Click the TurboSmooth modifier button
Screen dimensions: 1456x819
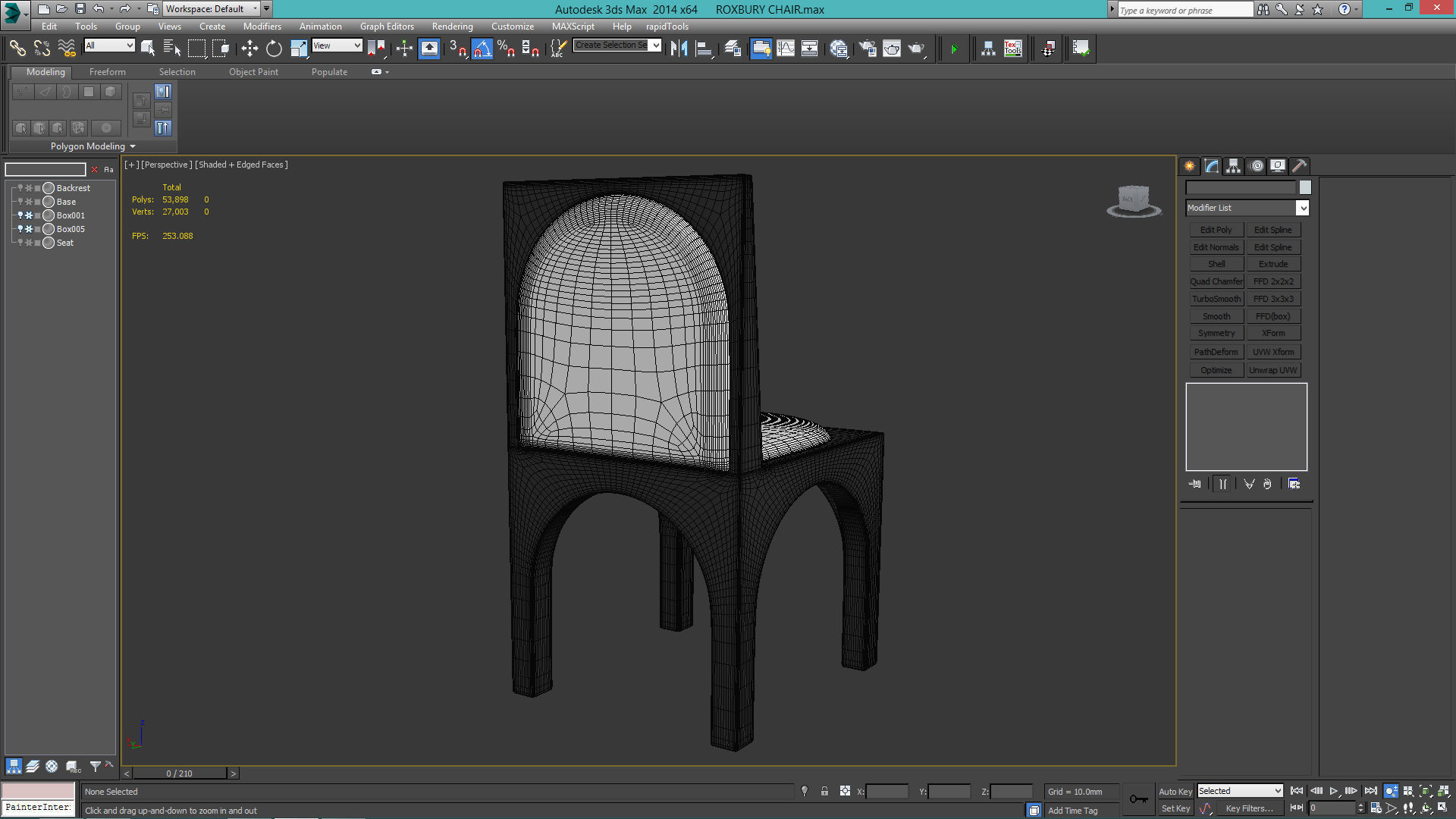[1216, 299]
